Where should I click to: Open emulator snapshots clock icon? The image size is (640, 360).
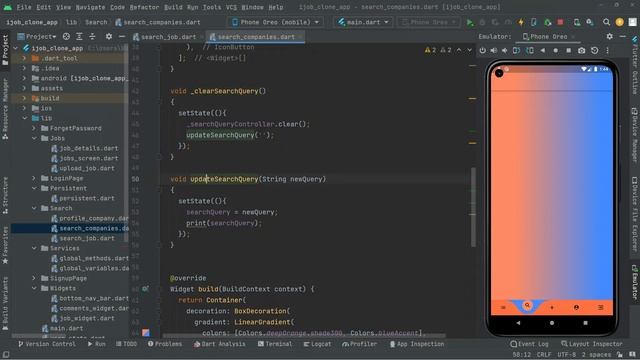(x=595, y=51)
